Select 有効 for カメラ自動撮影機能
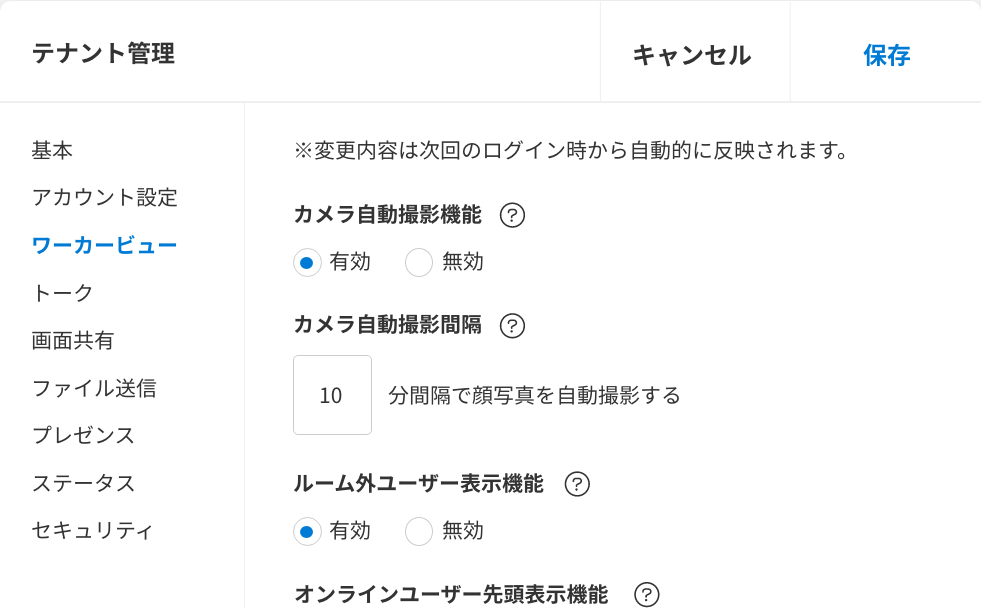Image resolution: width=981 pixels, height=608 pixels. (x=307, y=262)
